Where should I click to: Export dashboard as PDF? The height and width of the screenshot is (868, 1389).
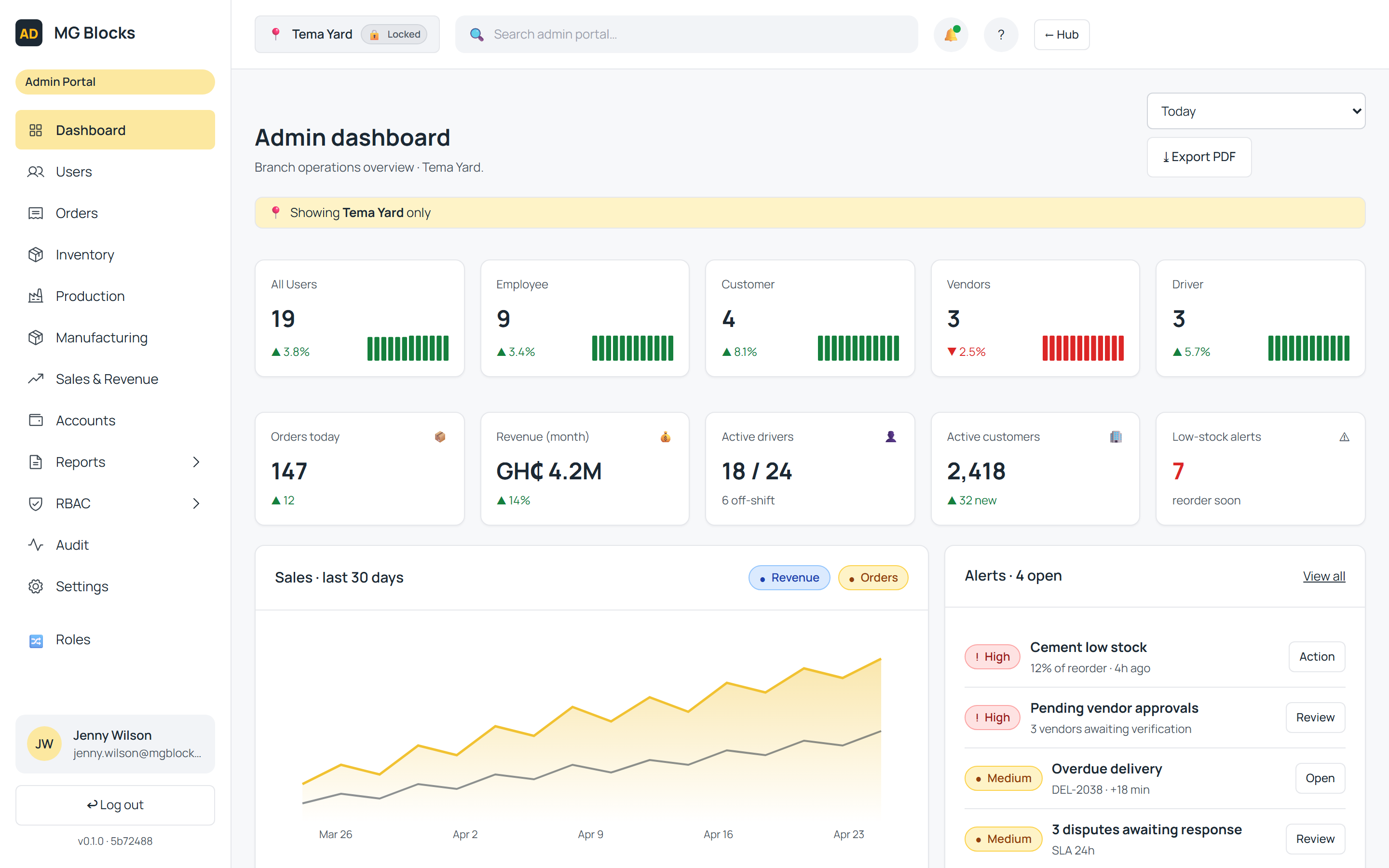coord(1199,157)
